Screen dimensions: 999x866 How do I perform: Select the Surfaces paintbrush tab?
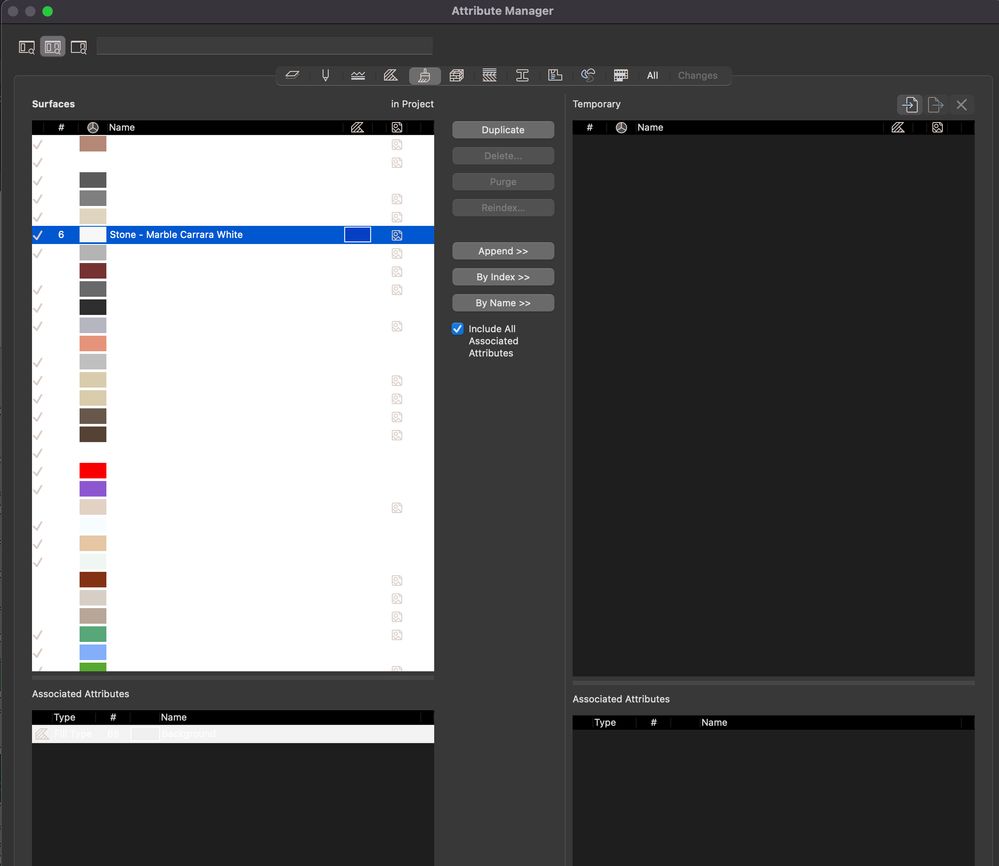424,75
